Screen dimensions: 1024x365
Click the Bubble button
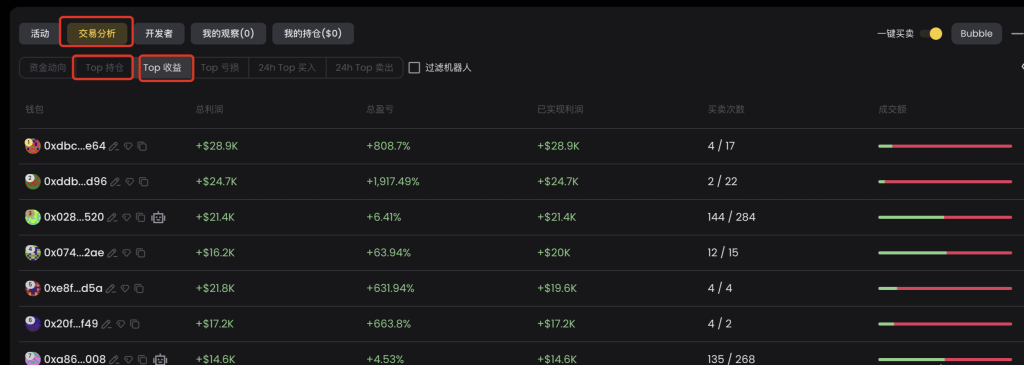976,34
